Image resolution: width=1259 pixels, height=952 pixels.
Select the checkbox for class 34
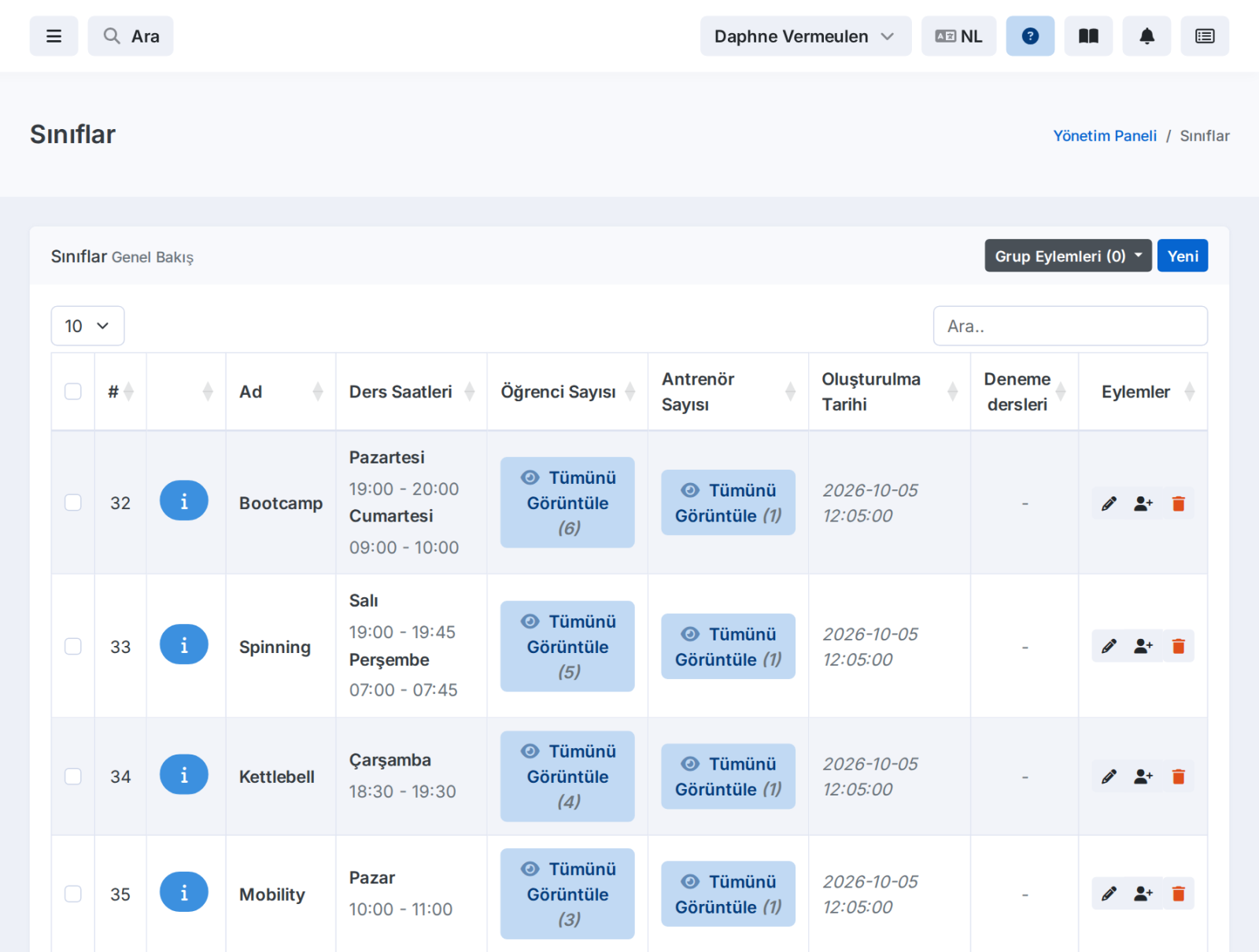(x=73, y=777)
